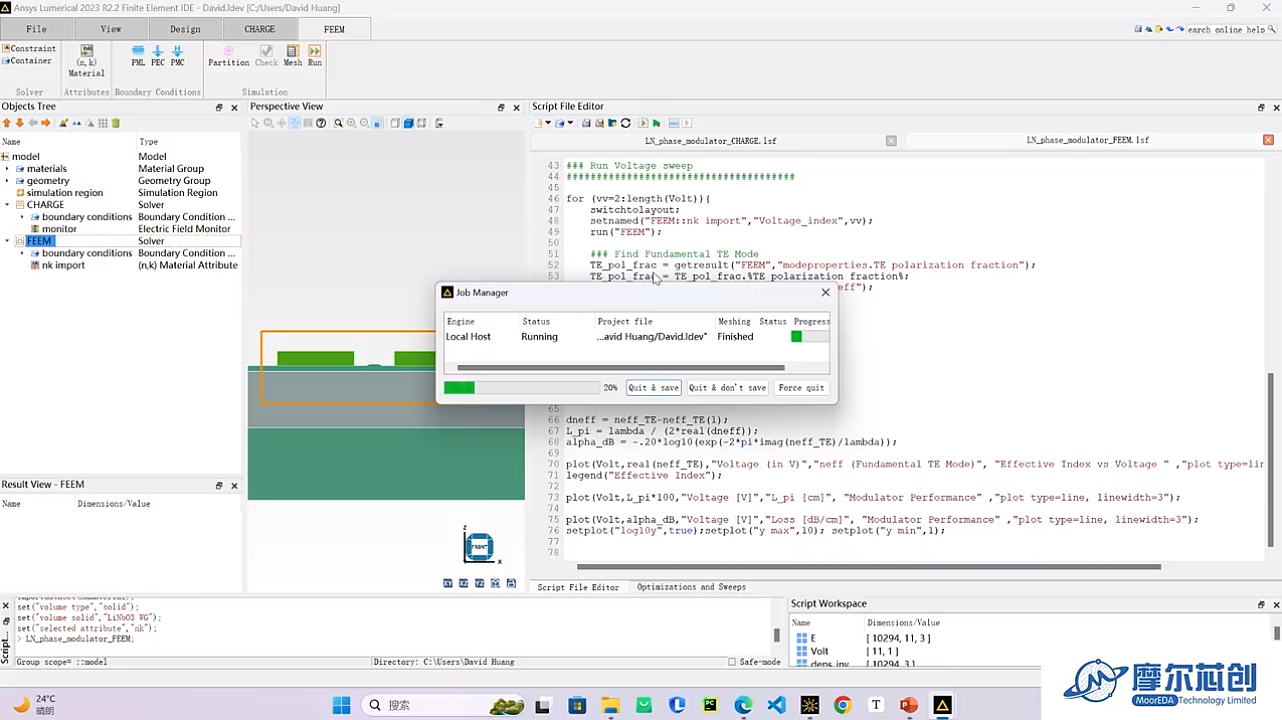The height and width of the screenshot is (720, 1282).
Task: Open the View ribbon tab
Action: coord(111,29)
